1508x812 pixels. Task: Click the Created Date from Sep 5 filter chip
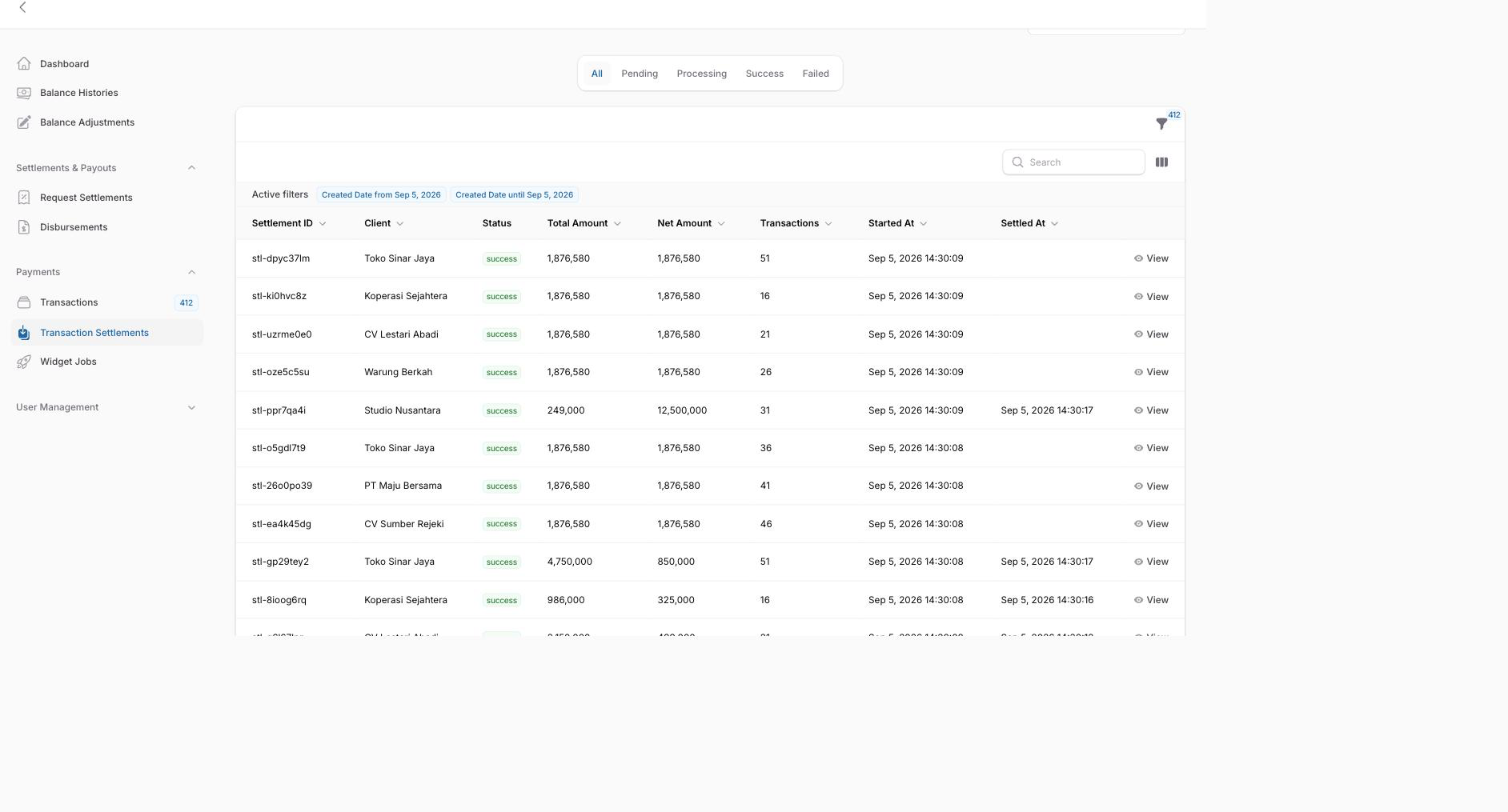381,195
